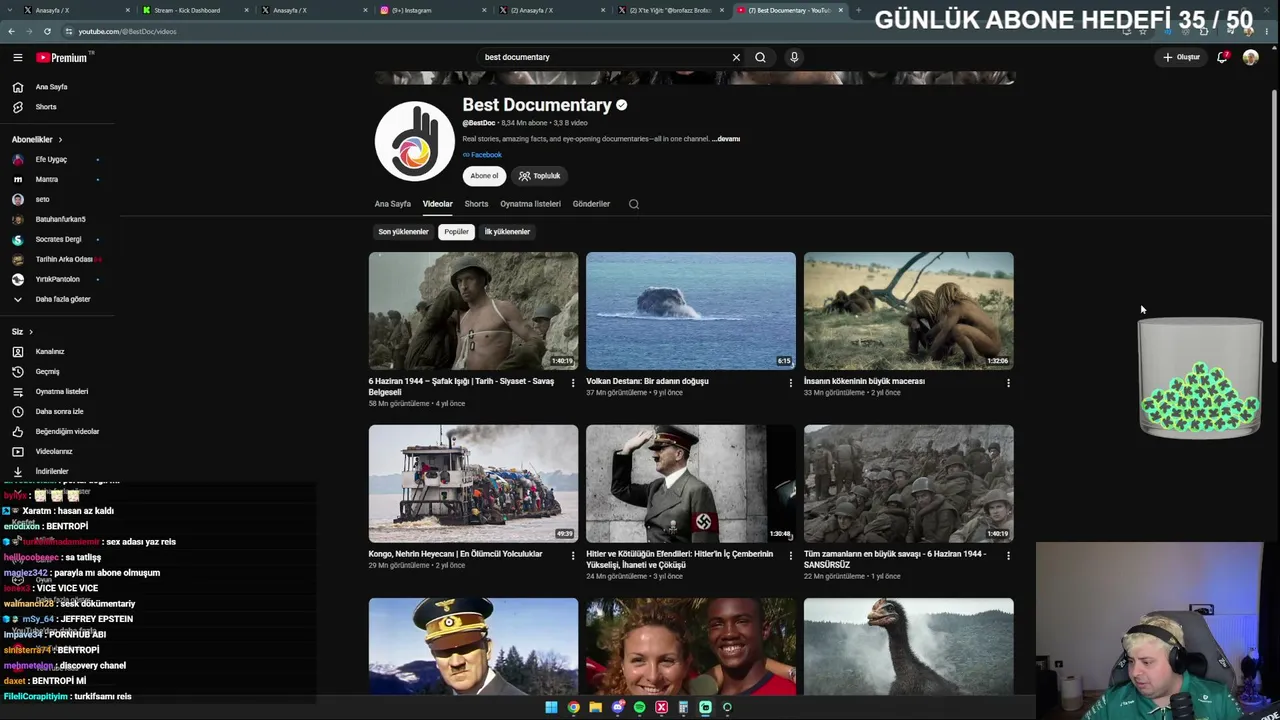
Task: Open YırtıkPantolon subscription channel
Action: click(x=57, y=279)
